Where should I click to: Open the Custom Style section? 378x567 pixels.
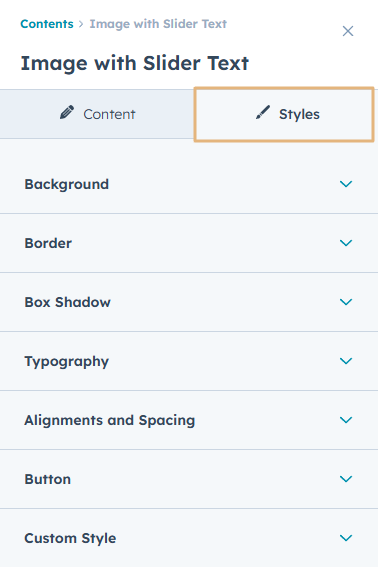(189, 538)
